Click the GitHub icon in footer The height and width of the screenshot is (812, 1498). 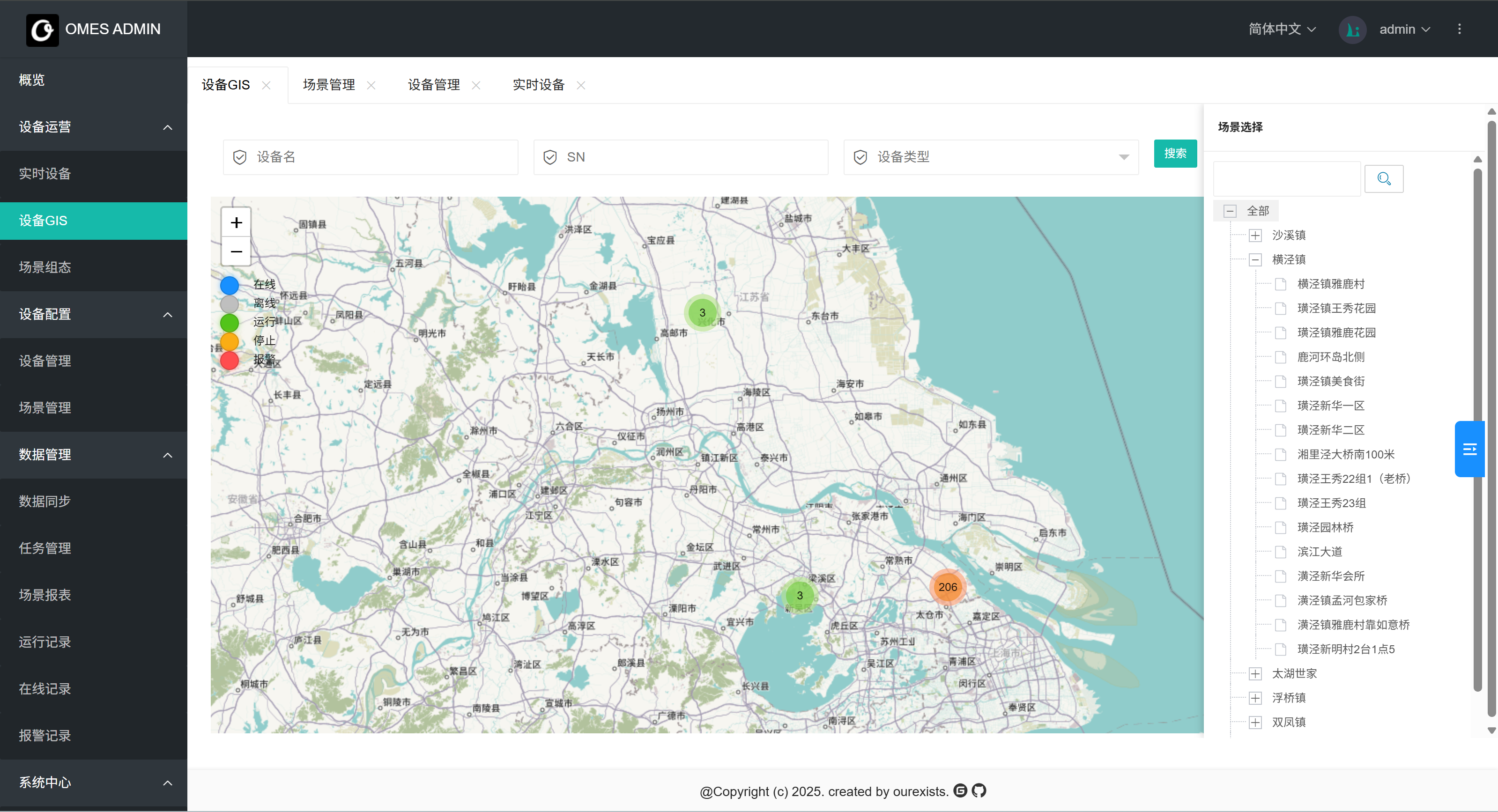[979, 790]
